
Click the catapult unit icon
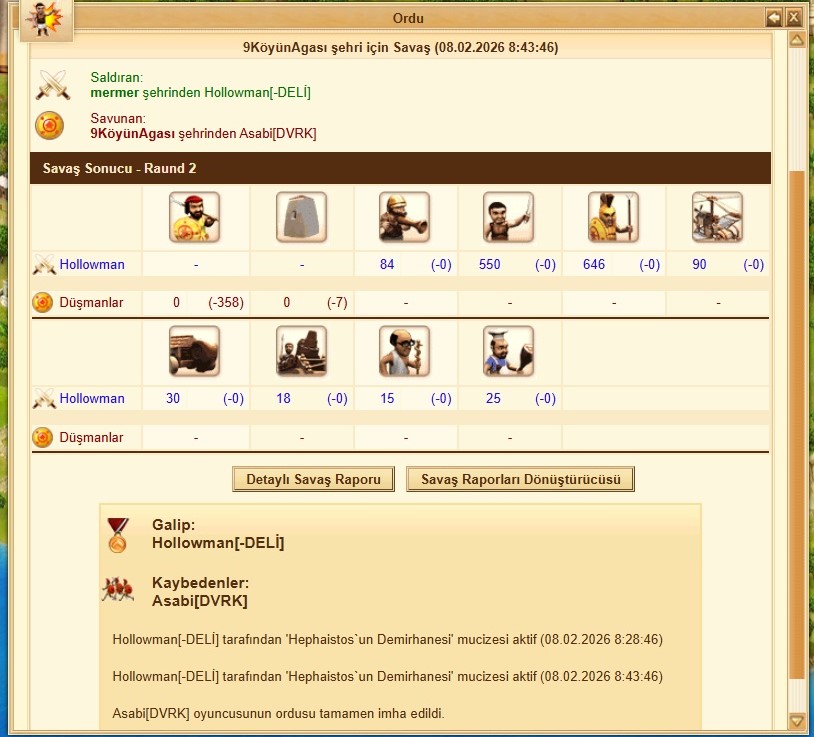coord(302,351)
